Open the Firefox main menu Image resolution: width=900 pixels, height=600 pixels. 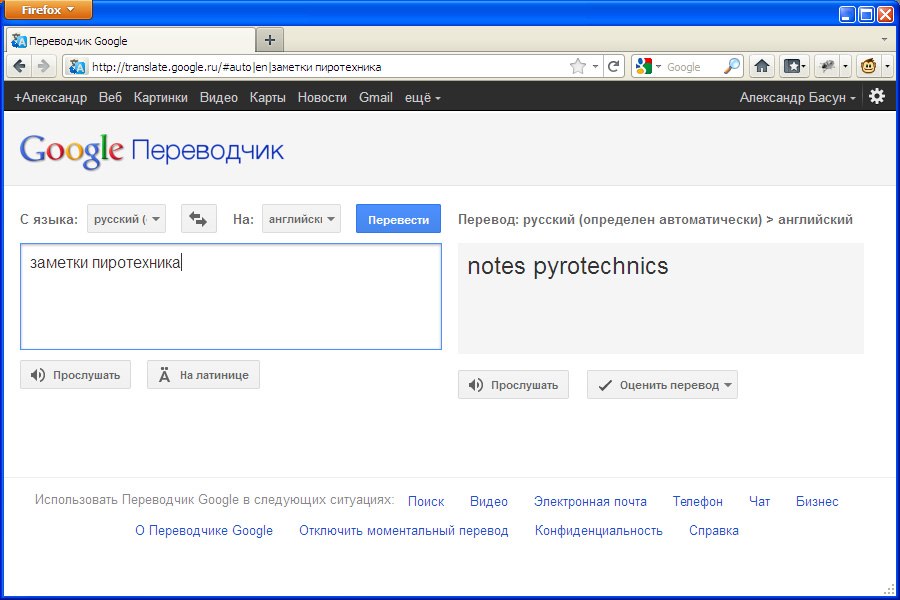pos(49,10)
